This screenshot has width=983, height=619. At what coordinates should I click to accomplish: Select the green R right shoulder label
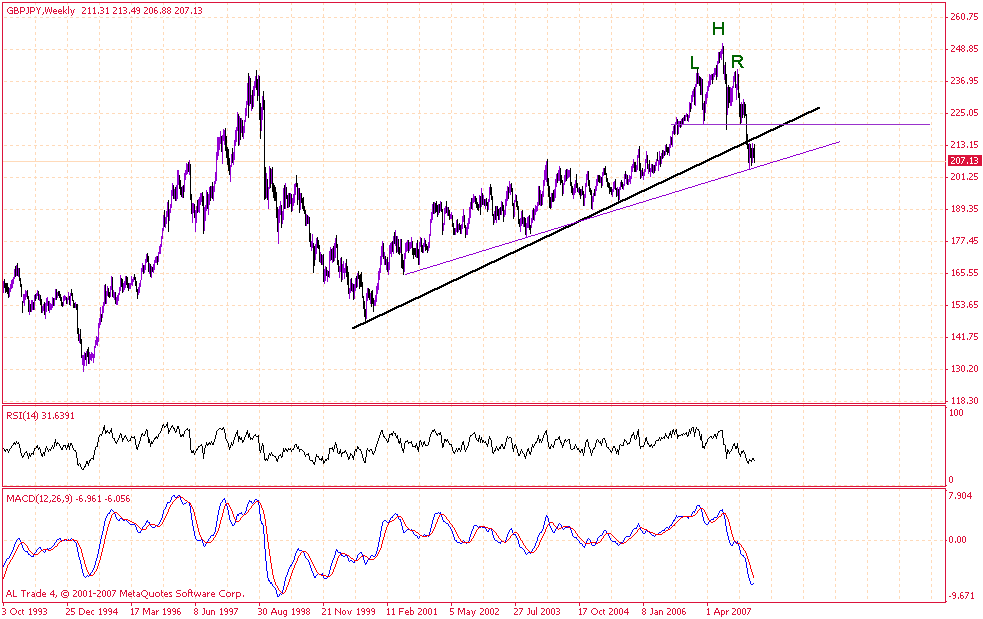coord(737,62)
